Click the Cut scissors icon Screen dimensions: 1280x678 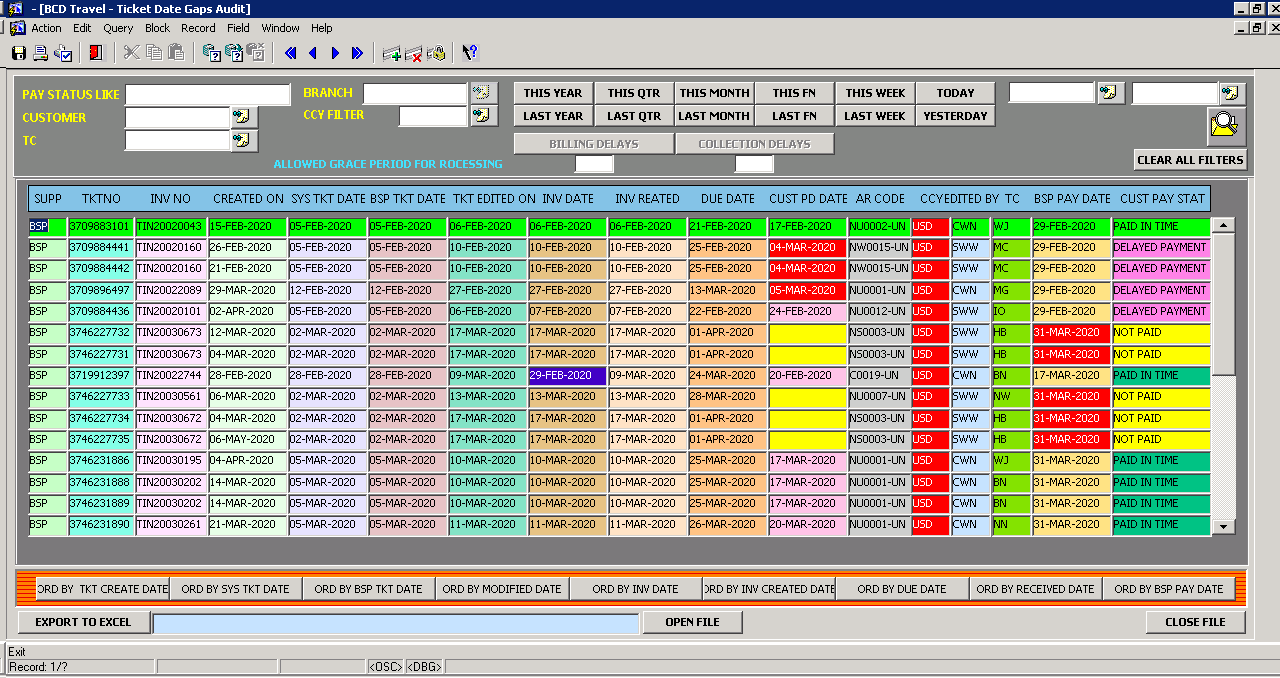pos(131,53)
